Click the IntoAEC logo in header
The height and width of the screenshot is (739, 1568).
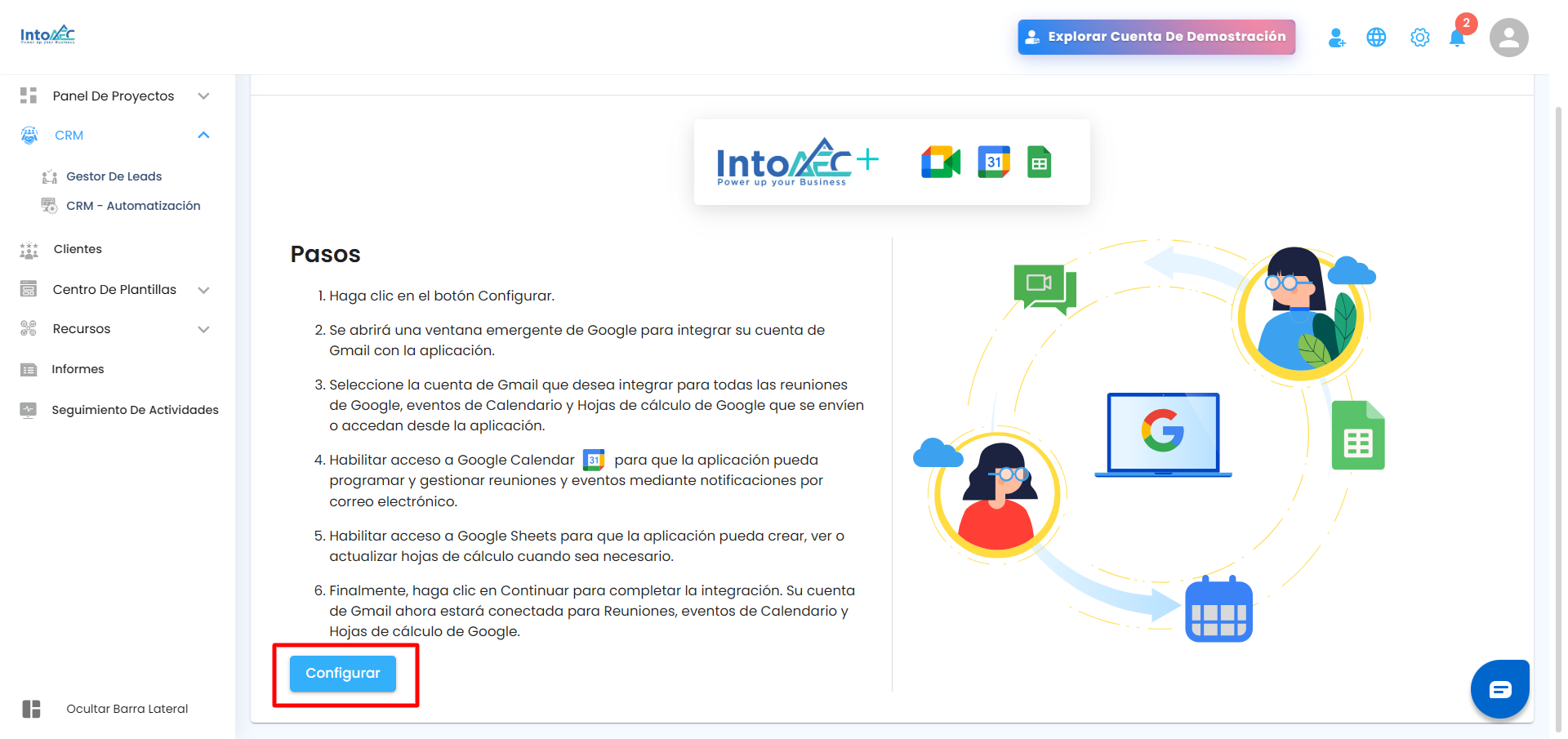coord(47,34)
